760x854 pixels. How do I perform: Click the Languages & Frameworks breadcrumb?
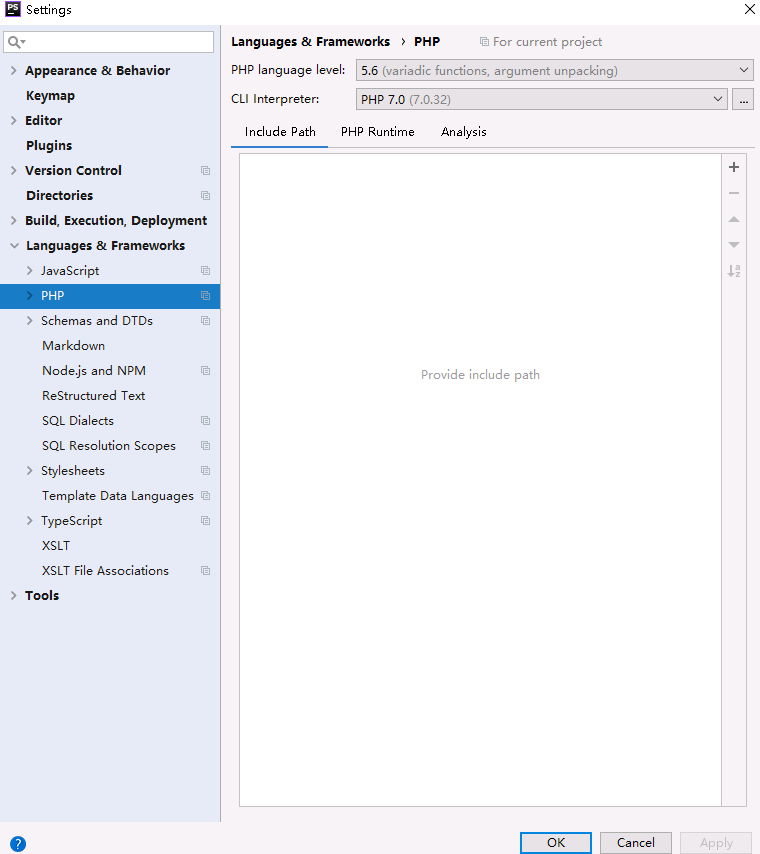(311, 42)
